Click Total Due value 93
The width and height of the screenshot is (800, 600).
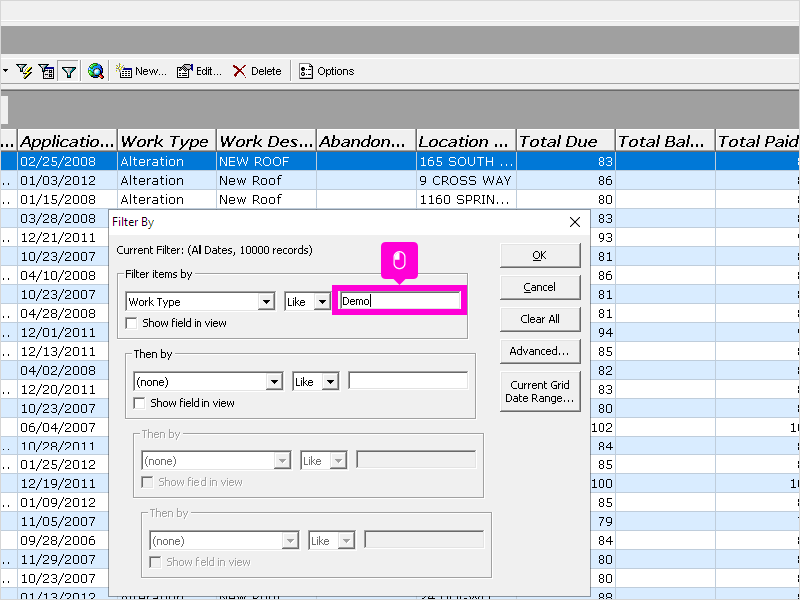(603, 237)
